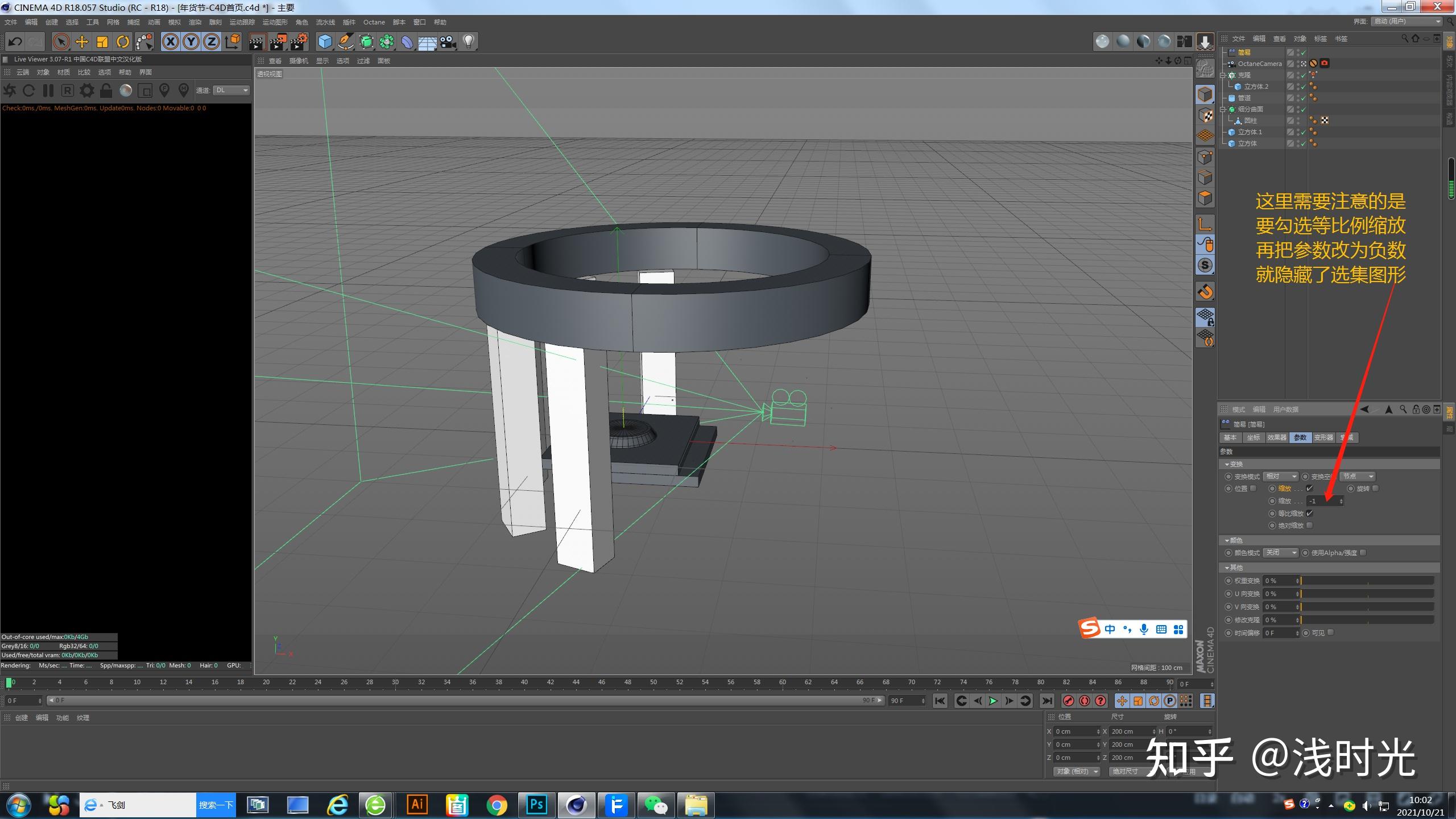Enable the 绝对缩放 checkbox
1456x819 pixels.
(x=1310, y=526)
